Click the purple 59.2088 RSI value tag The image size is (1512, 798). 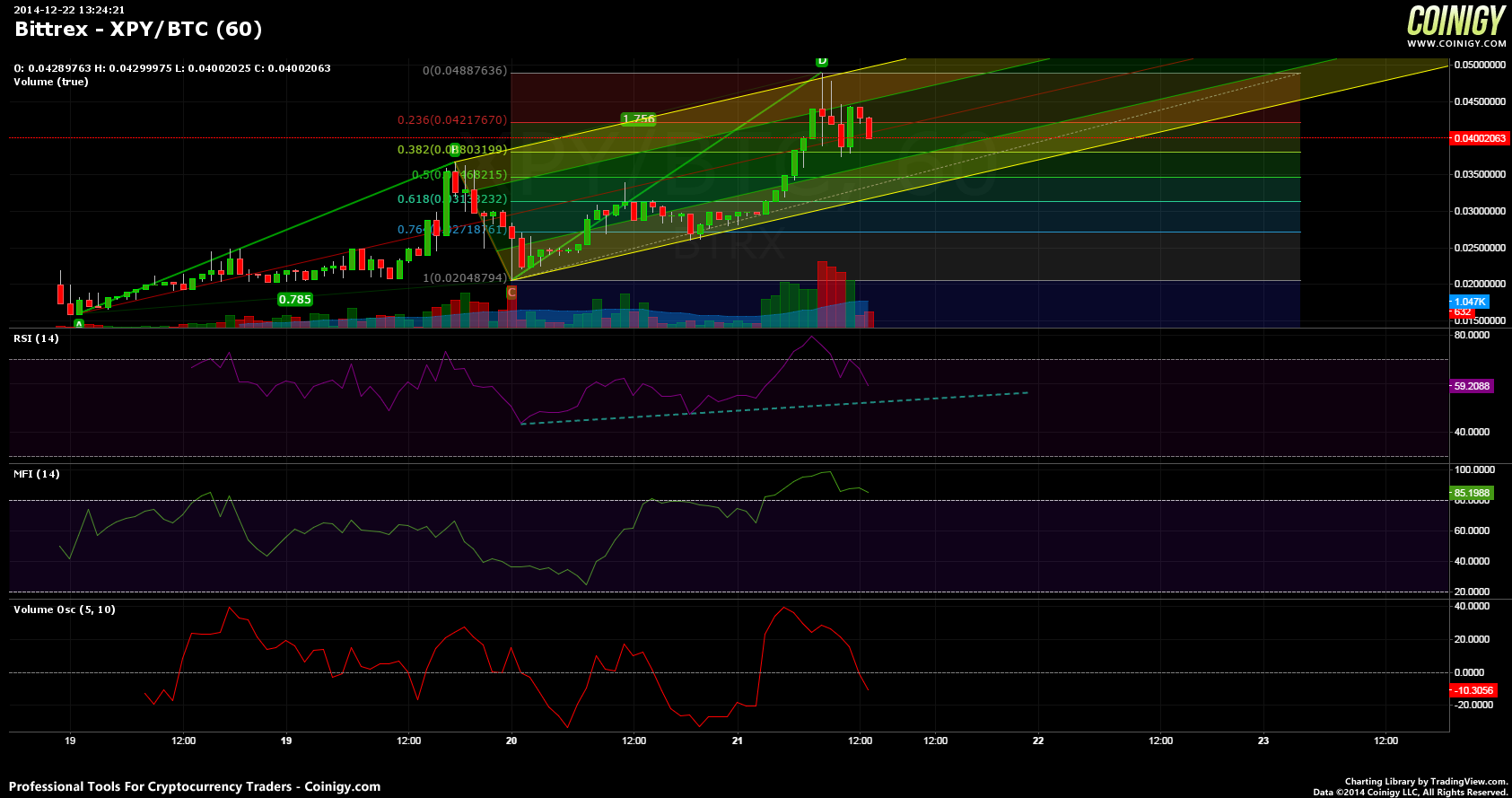(x=1472, y=386)
